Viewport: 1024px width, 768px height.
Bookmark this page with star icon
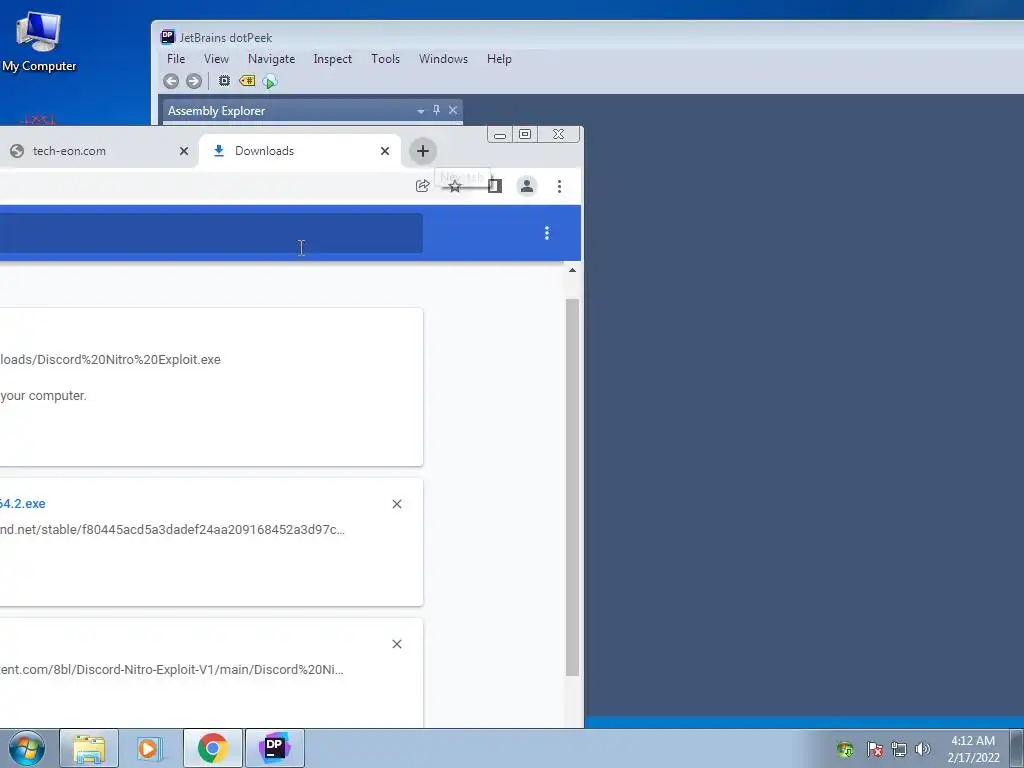pyautogui.click(x=455, y=187)
